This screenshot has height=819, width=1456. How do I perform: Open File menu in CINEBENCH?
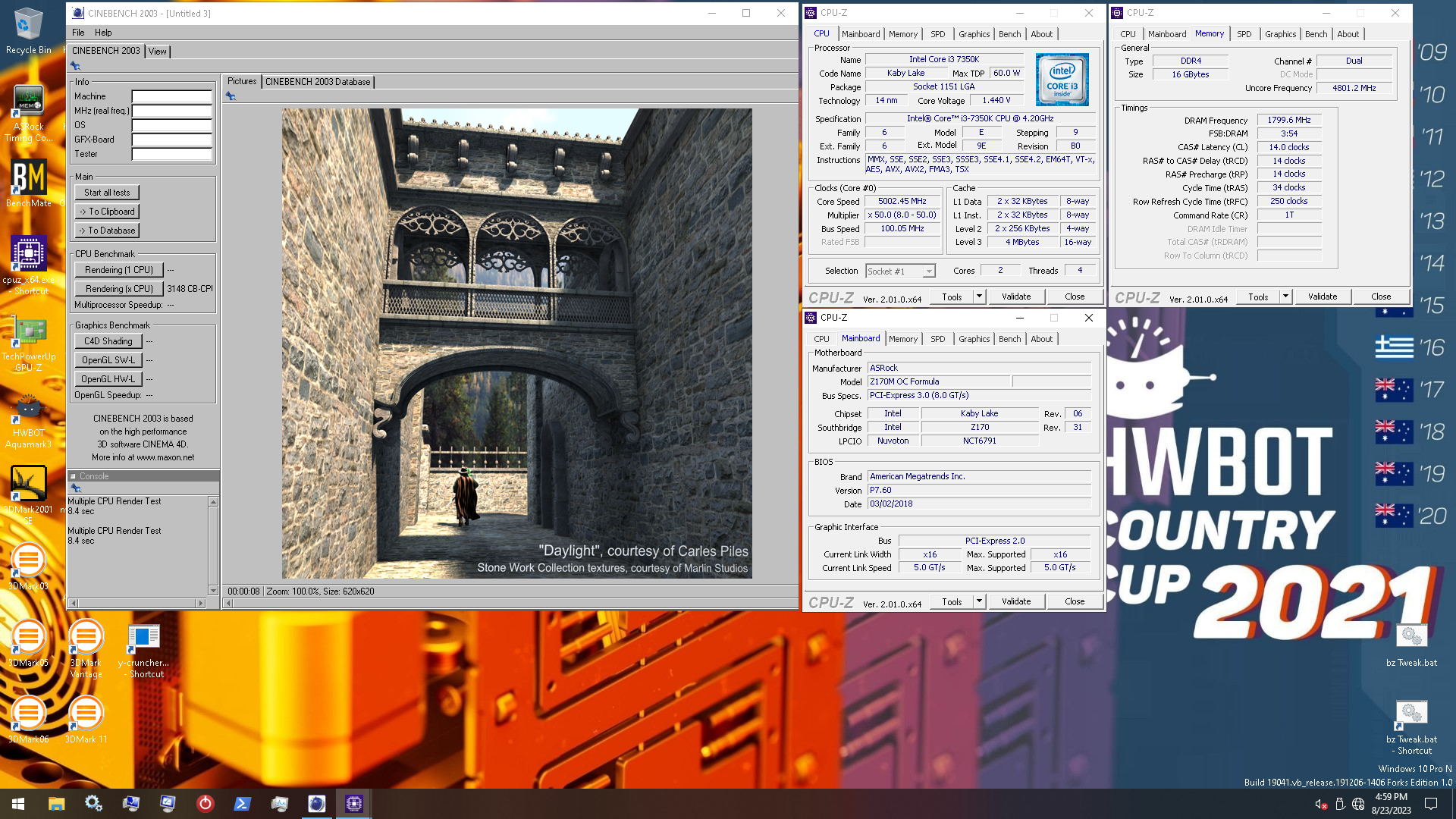pyautogui.click(x=78, y=33)
